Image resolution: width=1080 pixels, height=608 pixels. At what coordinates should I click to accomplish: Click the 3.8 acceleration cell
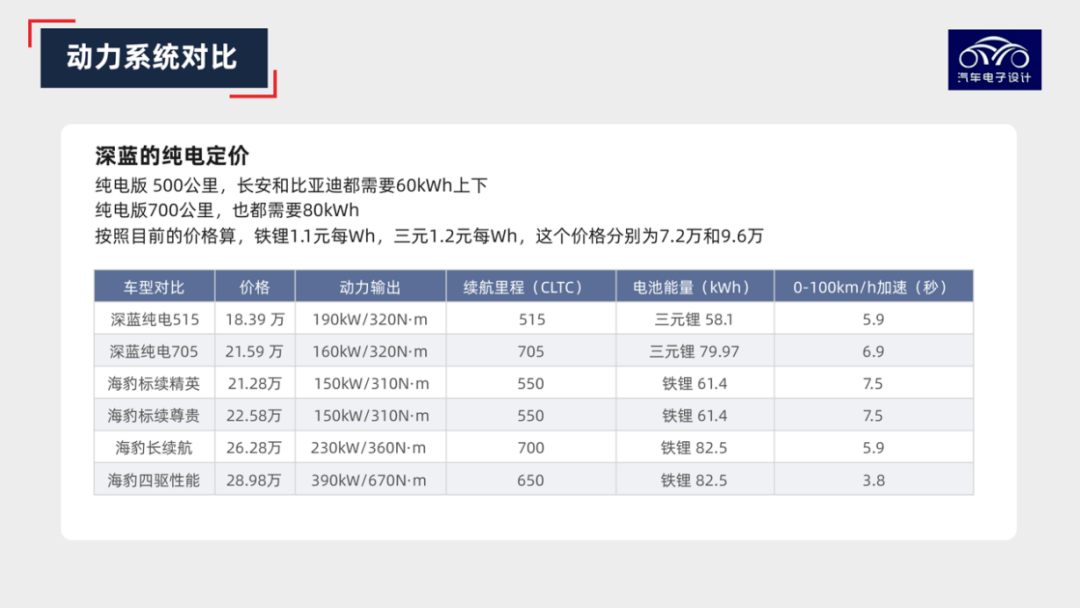pyautogui.click(x=873, y=480)
